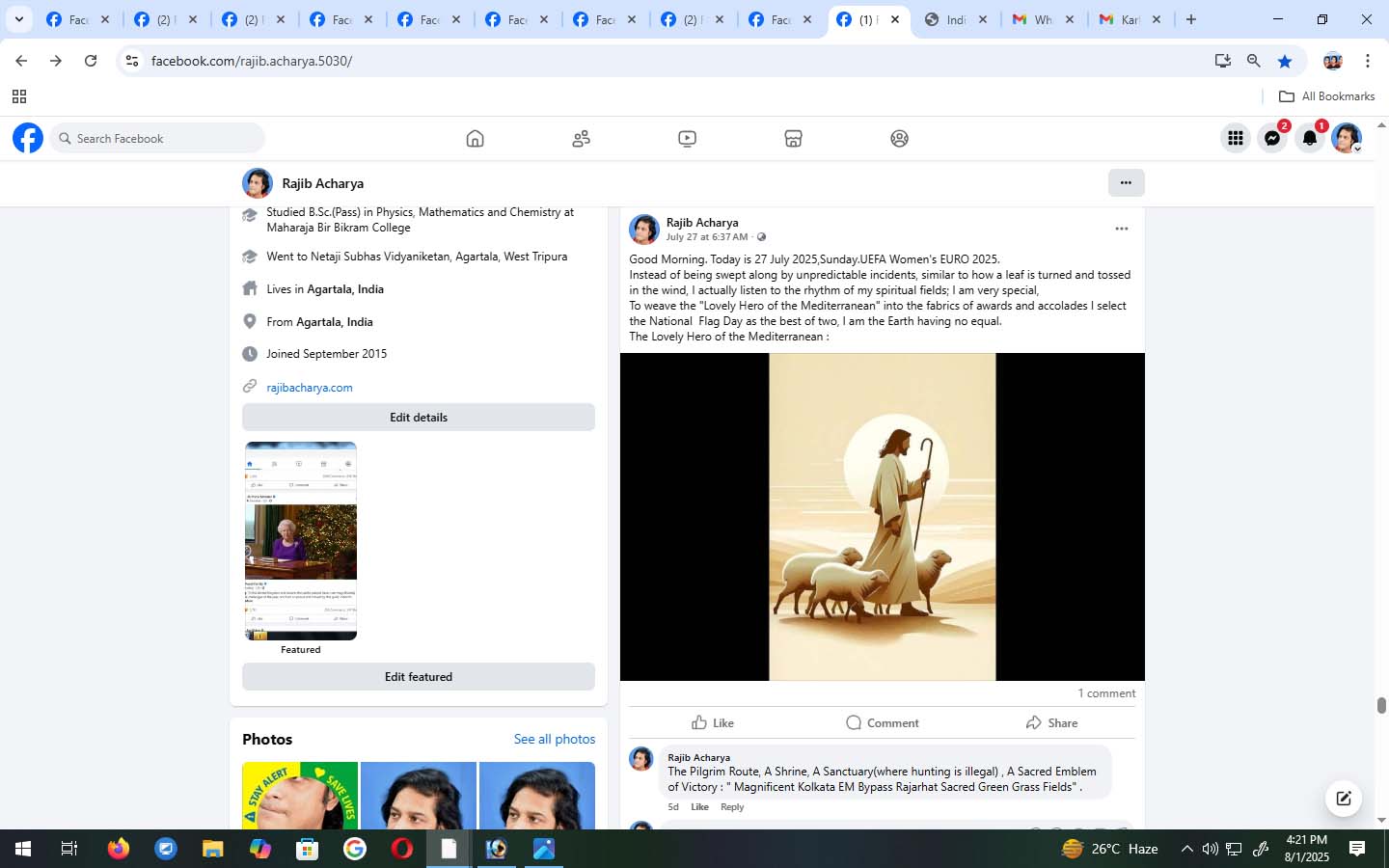Like the Pilgrim Route comment
The image size is (1389, 868).
[x=700, y=807]
